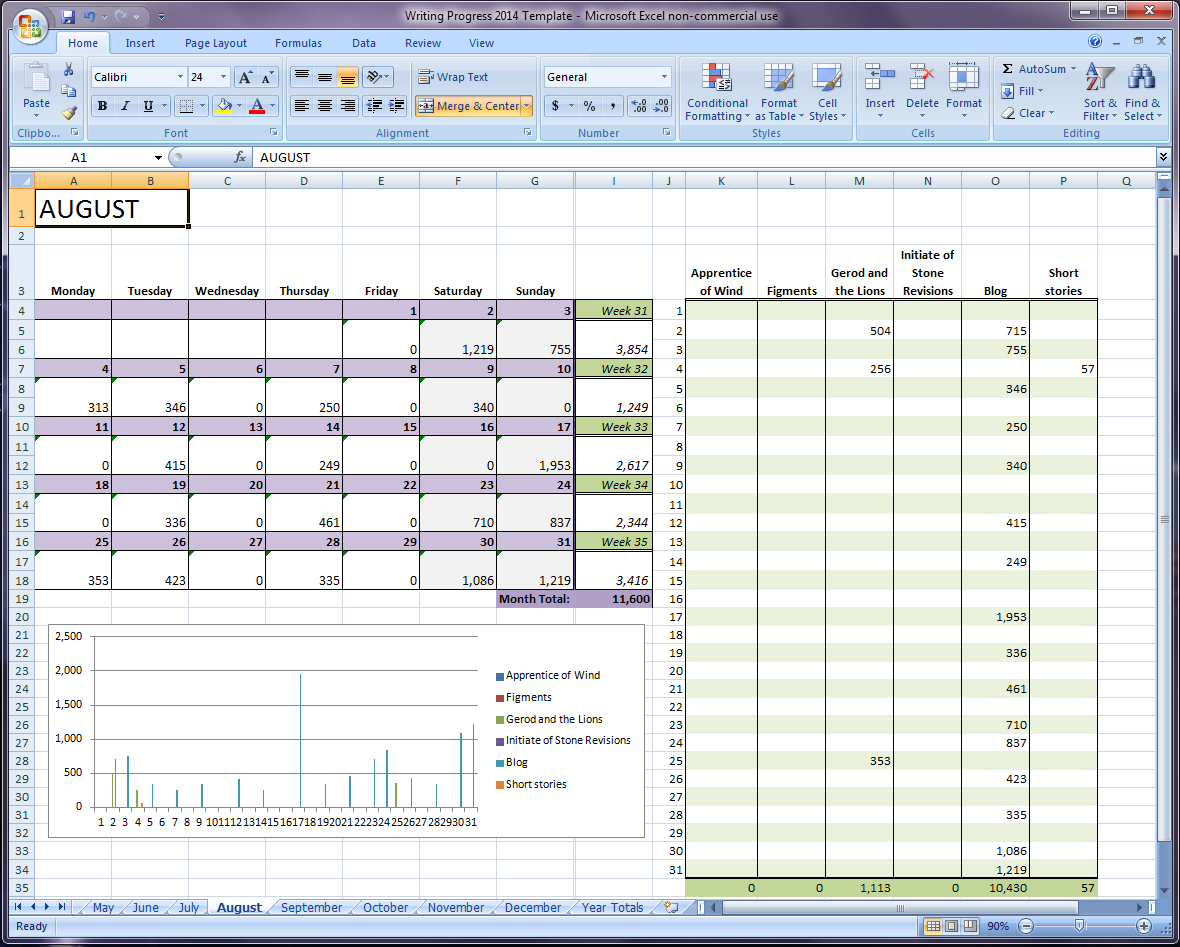Viewport: 1180px width, 947px height.
Task: Click the embedded word count chart
Action: coord(300,730)
